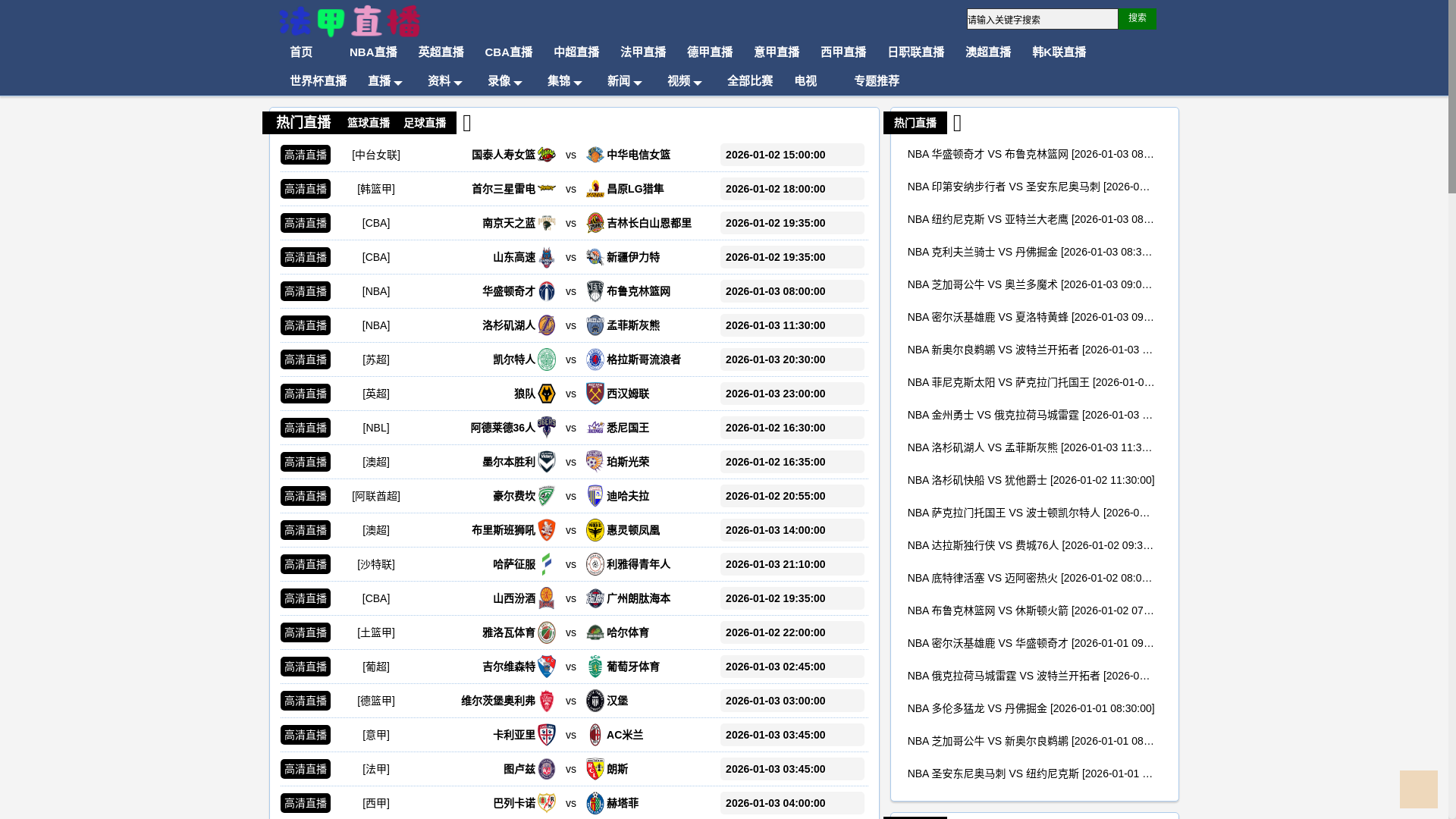Click 高清直播 for 狼队 vs 西汉姆联

point(306,394)
